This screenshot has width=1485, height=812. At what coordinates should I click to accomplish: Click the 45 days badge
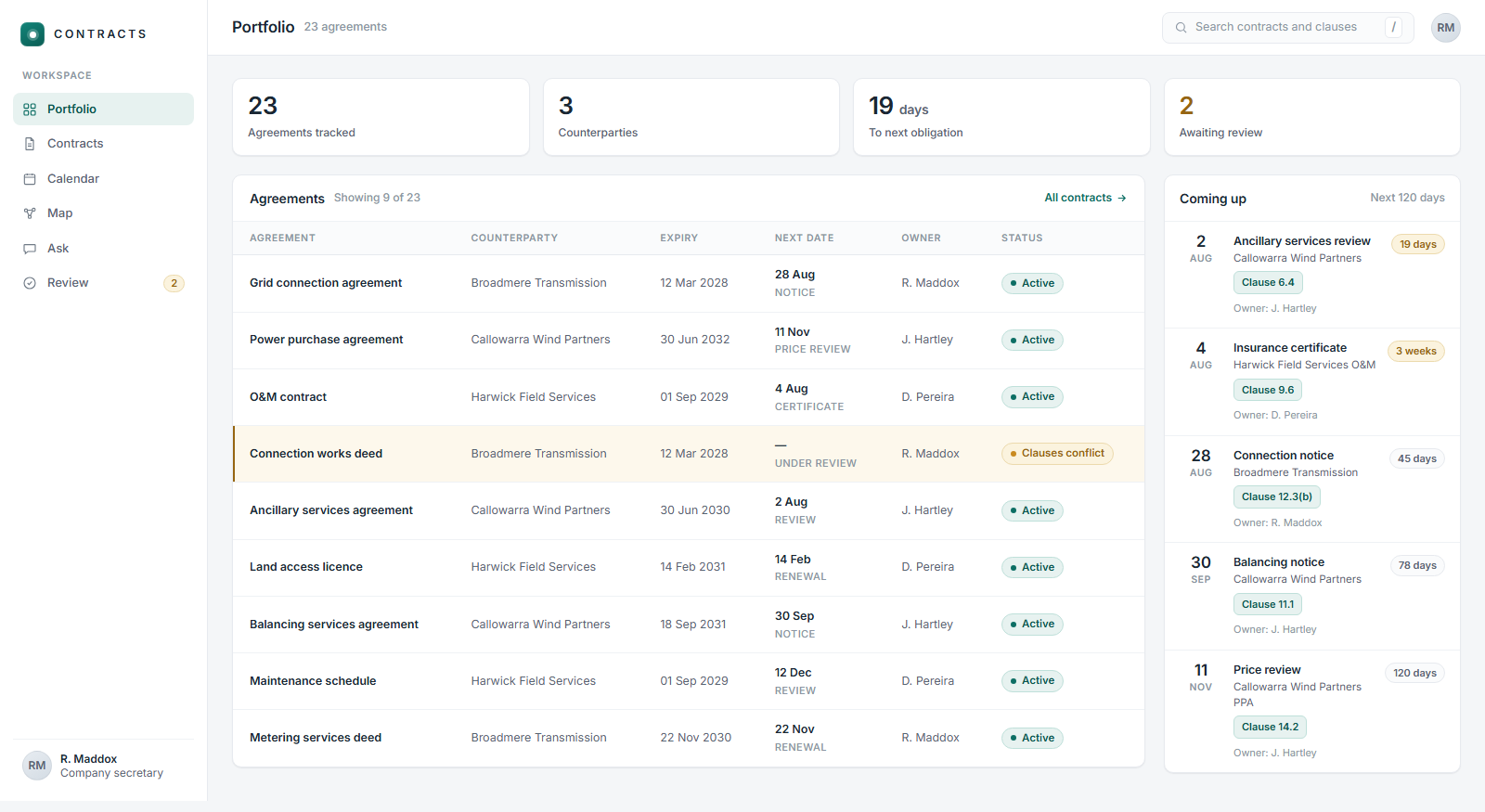pyautogui.click(x=1416, y=459)
